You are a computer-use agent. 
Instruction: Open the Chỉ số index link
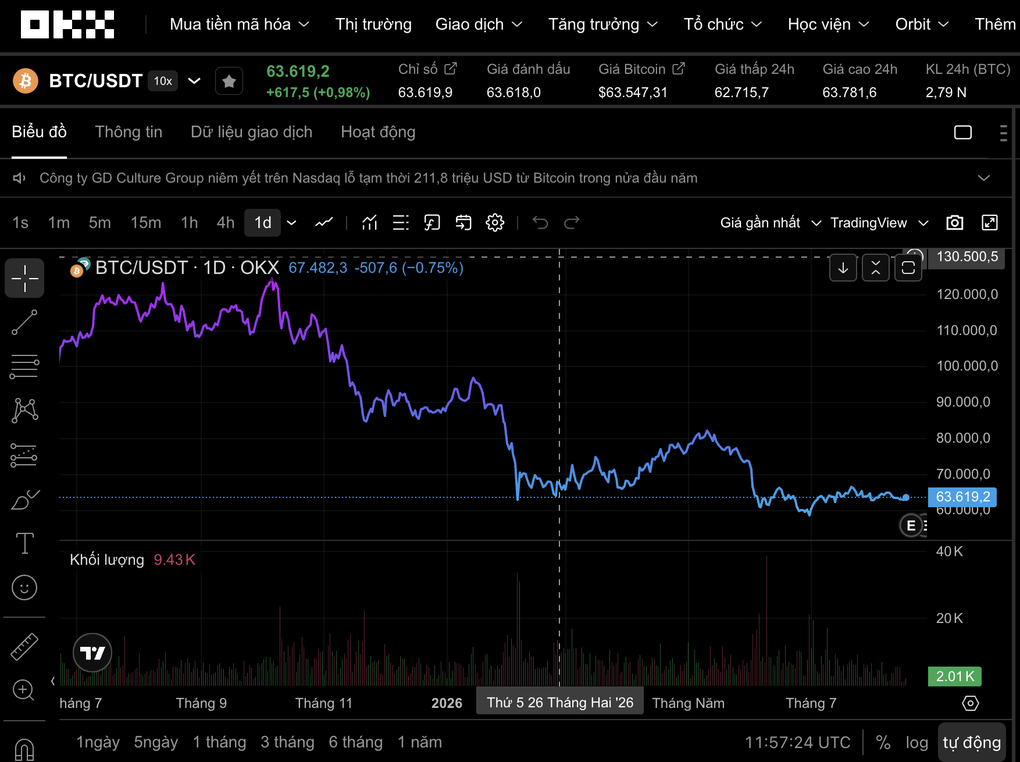point(427,69)
